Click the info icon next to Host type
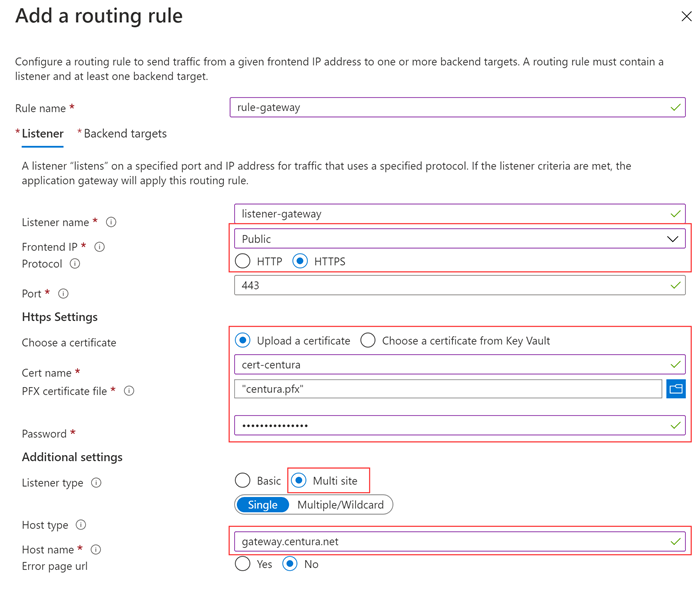 [81, 524]
